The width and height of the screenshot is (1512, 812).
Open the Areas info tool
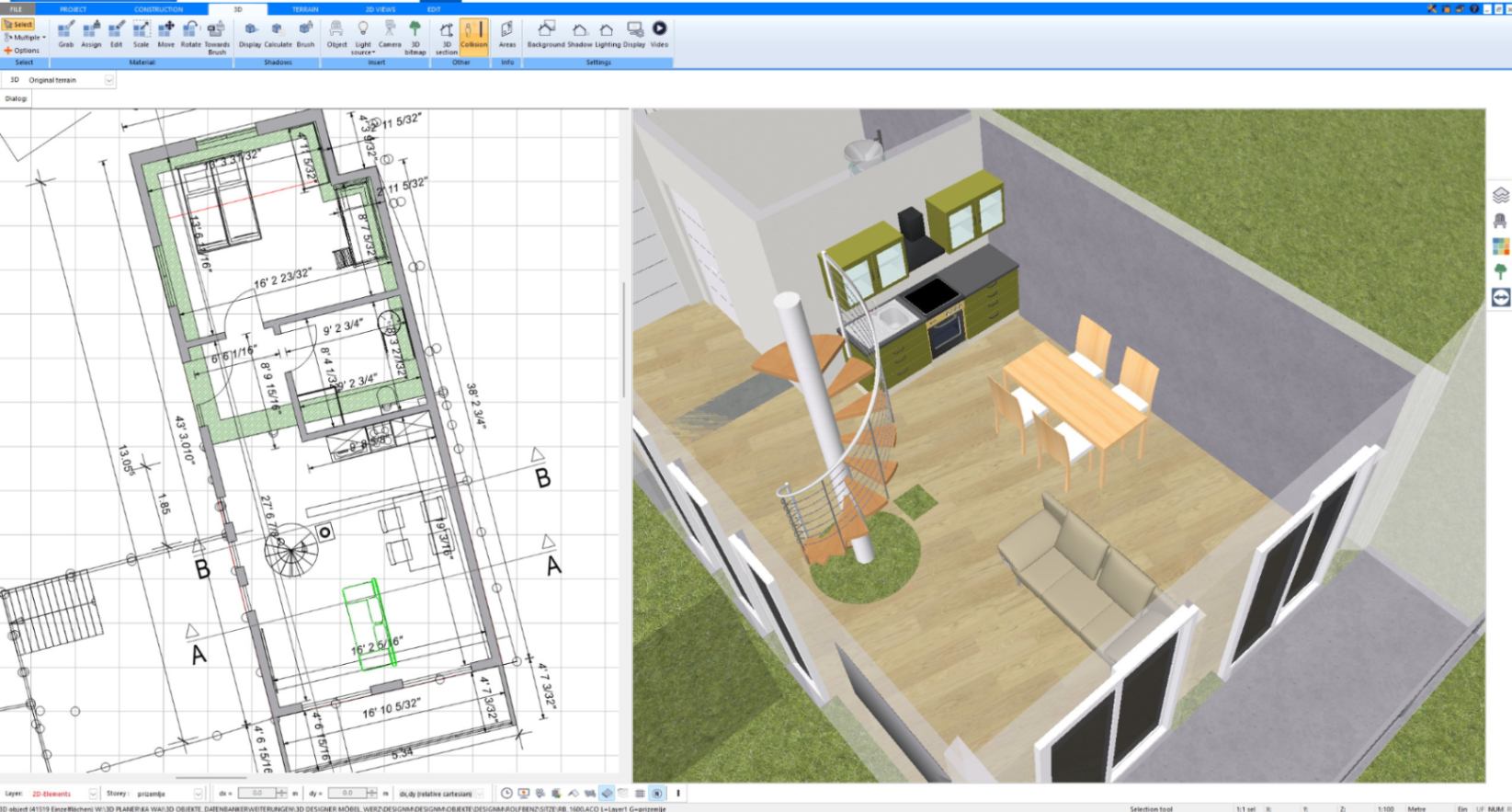(x=507, y=34)
